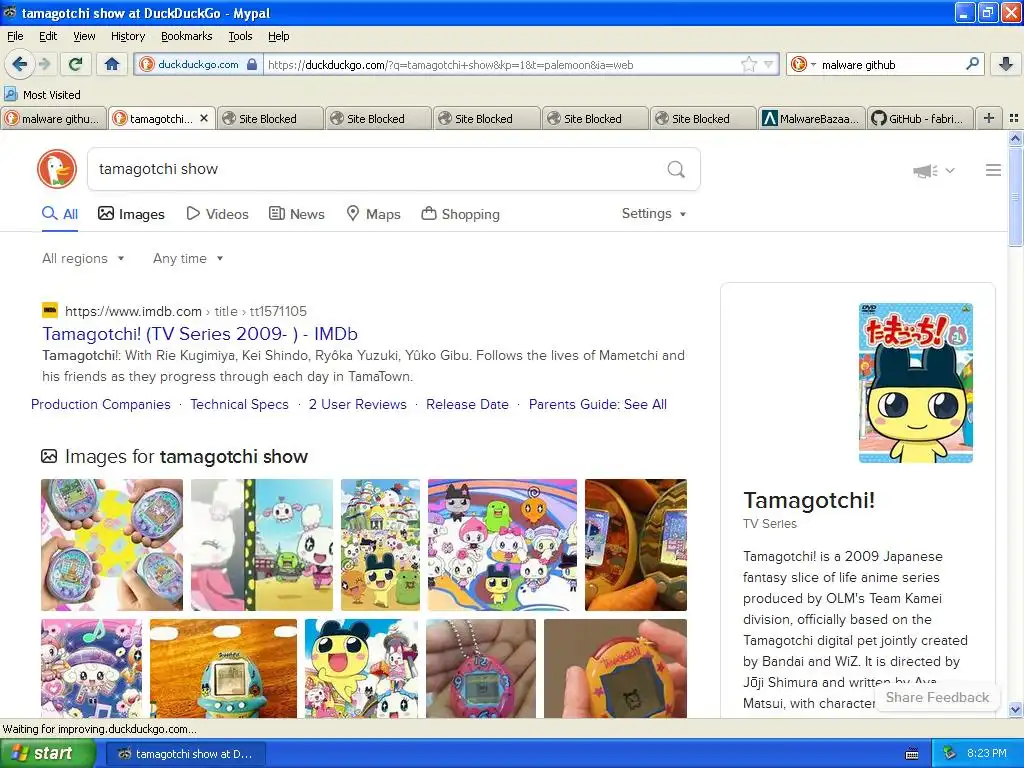The height and width of the screenshot is (768, 1024).
Task: Click the search magnifier in toolbar search box
Action: click(x=972, y=64)
